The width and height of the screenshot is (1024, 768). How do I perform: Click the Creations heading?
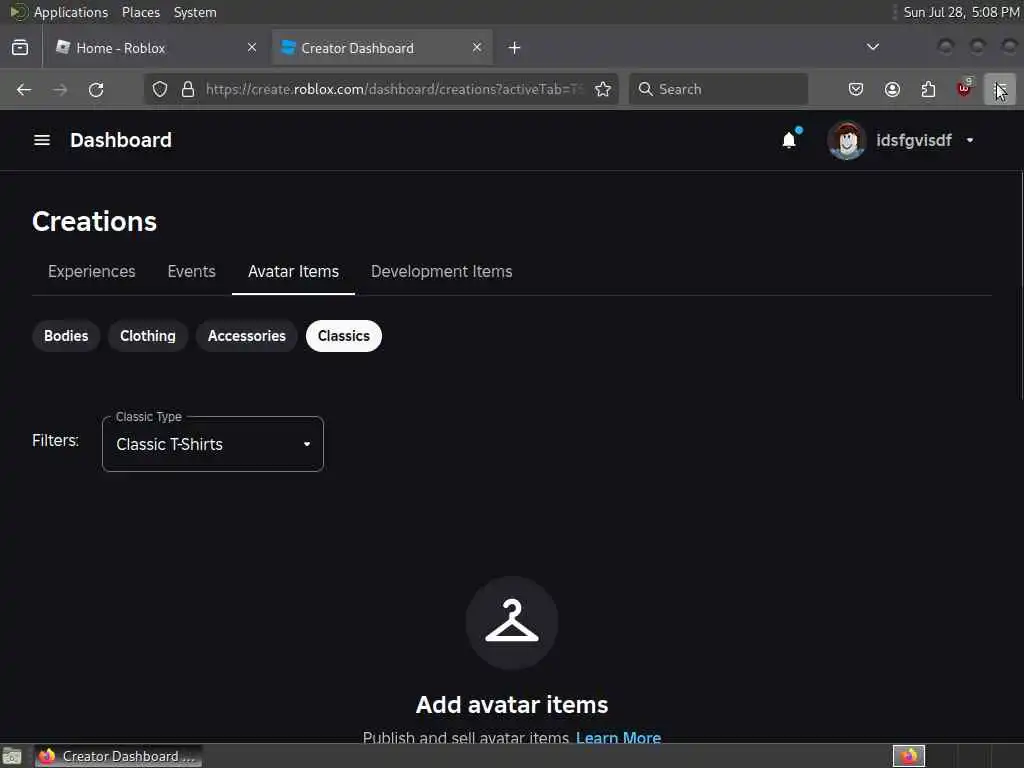point(95,221)
